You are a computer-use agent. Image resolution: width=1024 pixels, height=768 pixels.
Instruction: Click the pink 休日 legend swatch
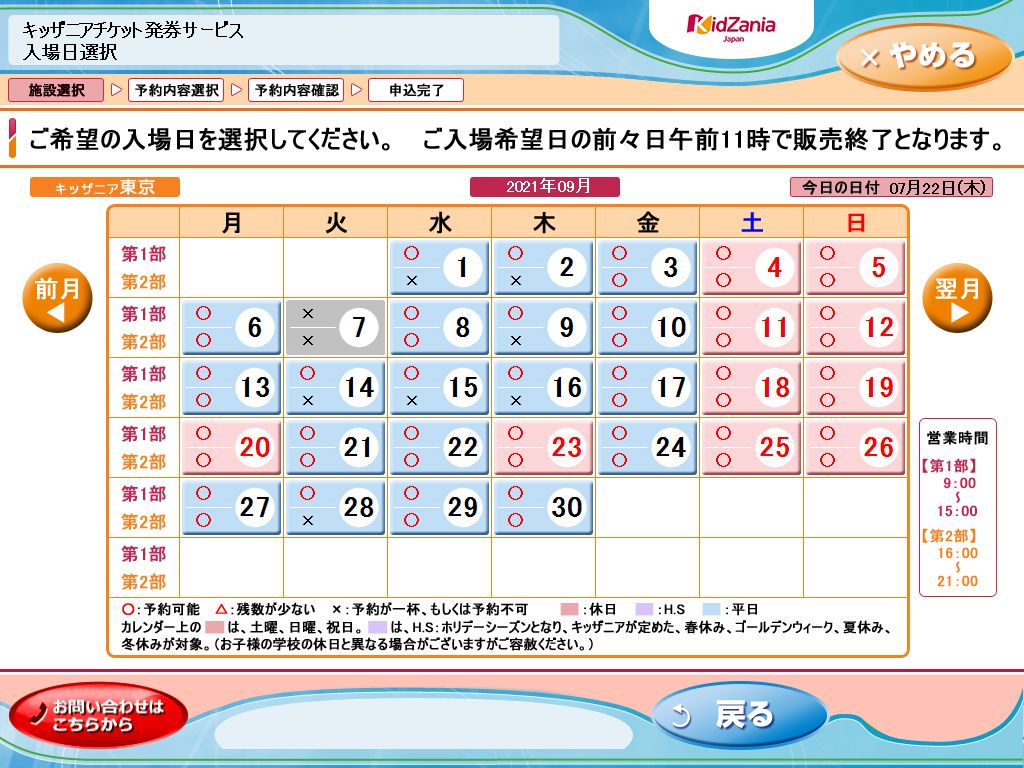tap(569, 609)
